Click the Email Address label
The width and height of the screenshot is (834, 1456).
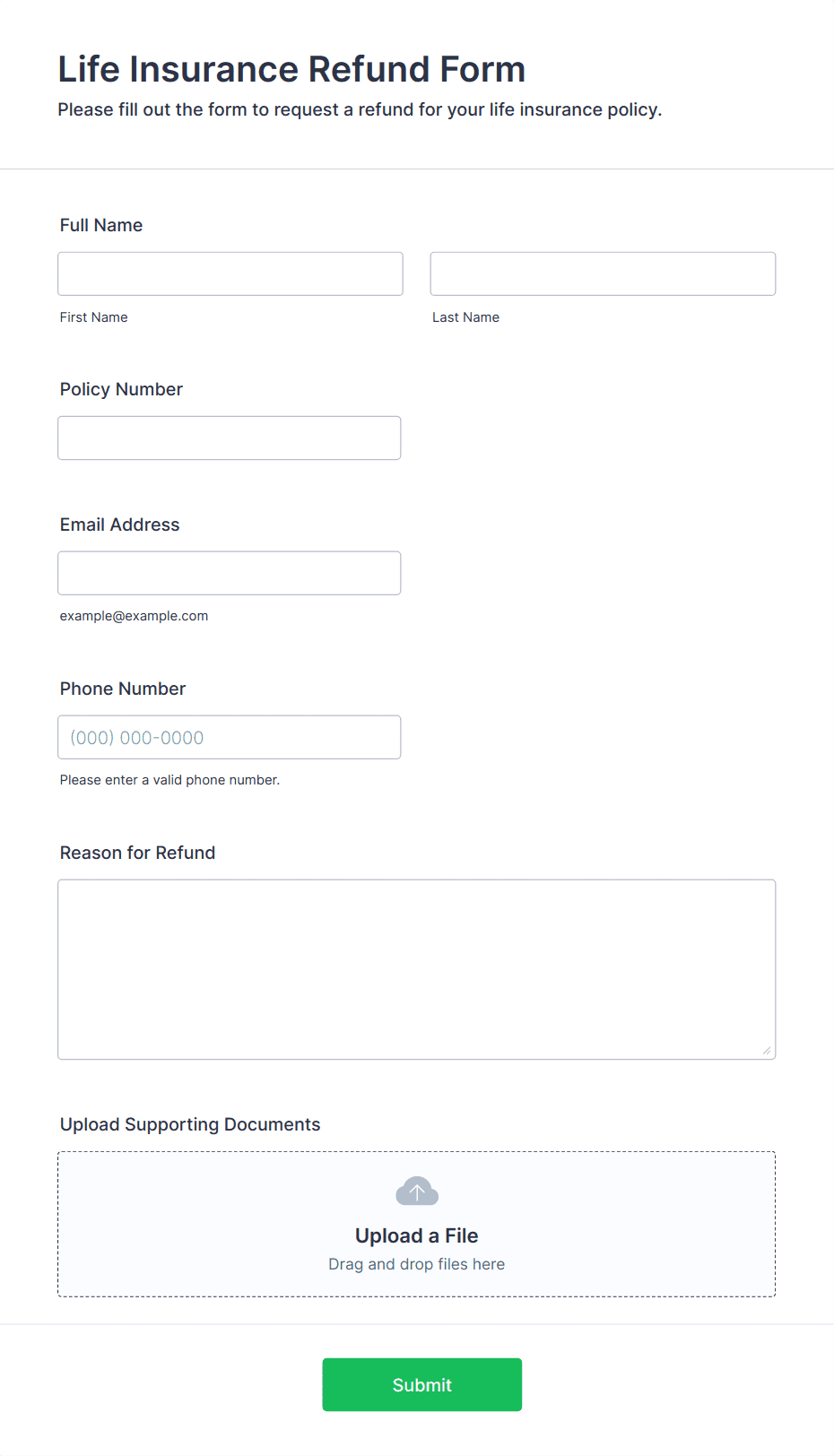click(x=120, y=524)
